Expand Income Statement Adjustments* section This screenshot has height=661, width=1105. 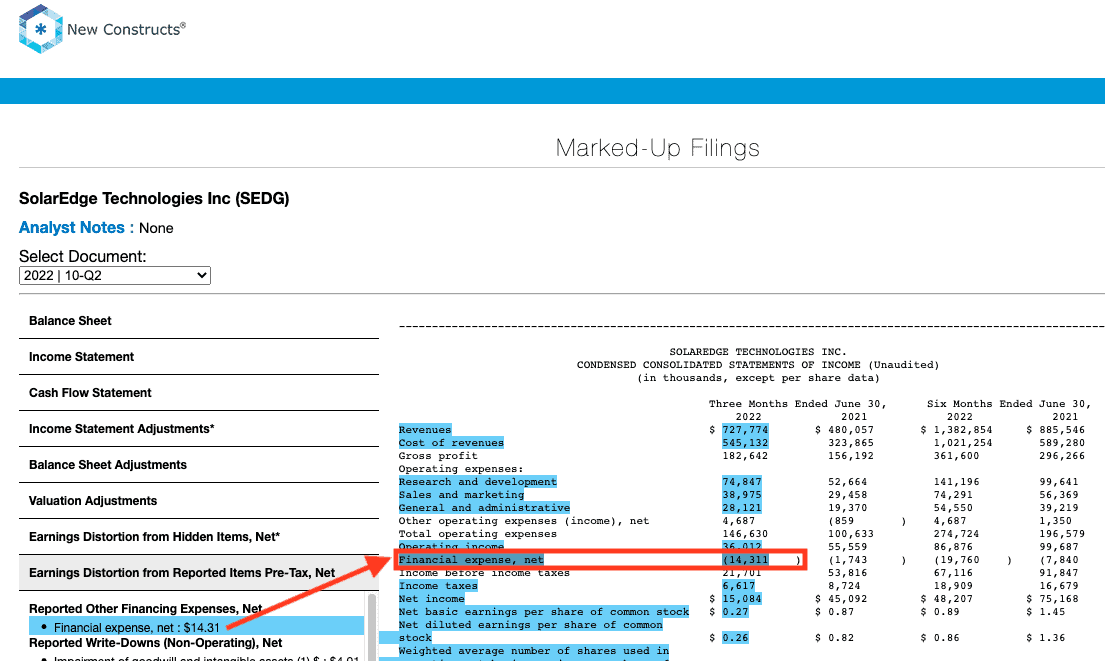point(199,428)
